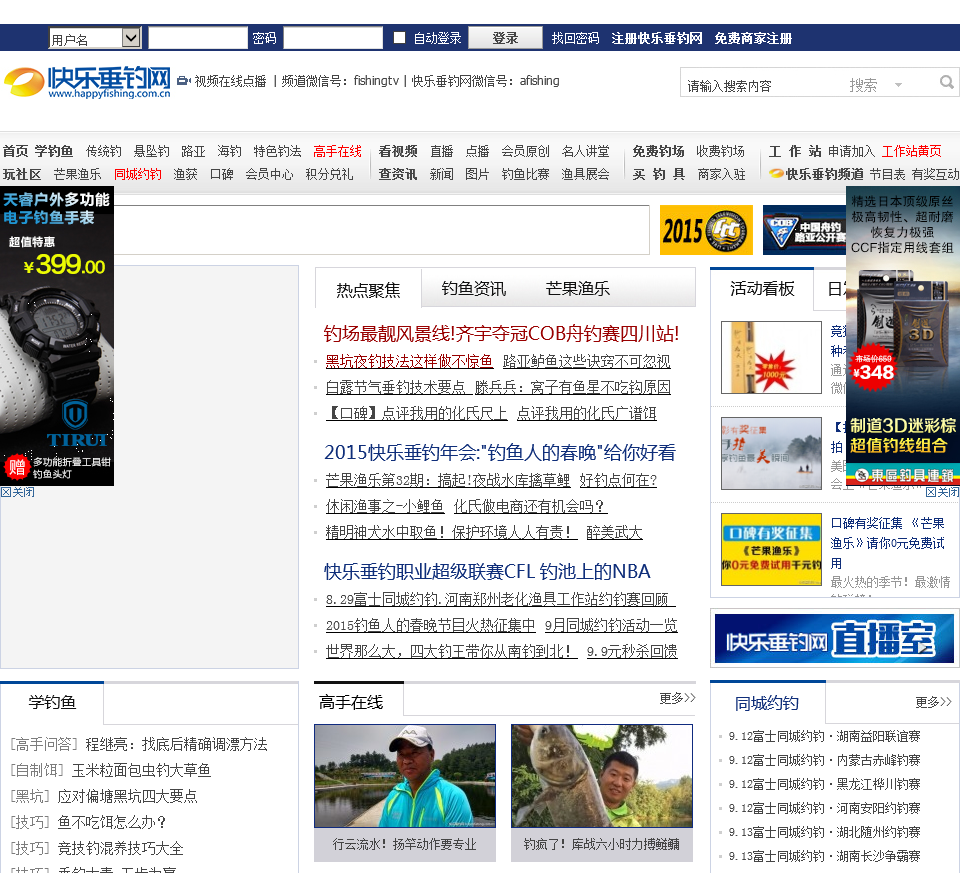Open 9月同城约钓活动一览 link

(x=611, y=624)
